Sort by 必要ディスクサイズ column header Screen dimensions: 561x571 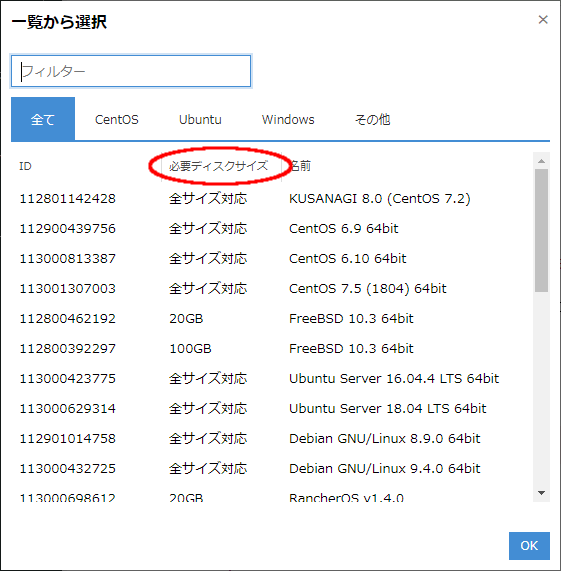pos(218,166)
